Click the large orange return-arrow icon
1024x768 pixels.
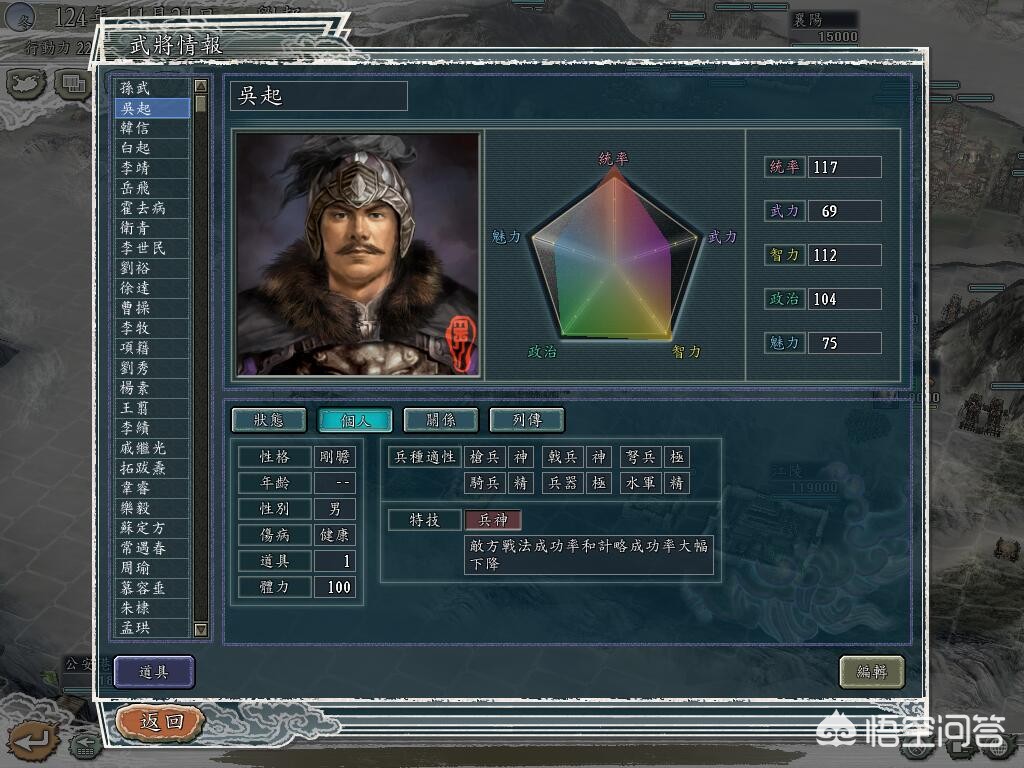(32, 740)
